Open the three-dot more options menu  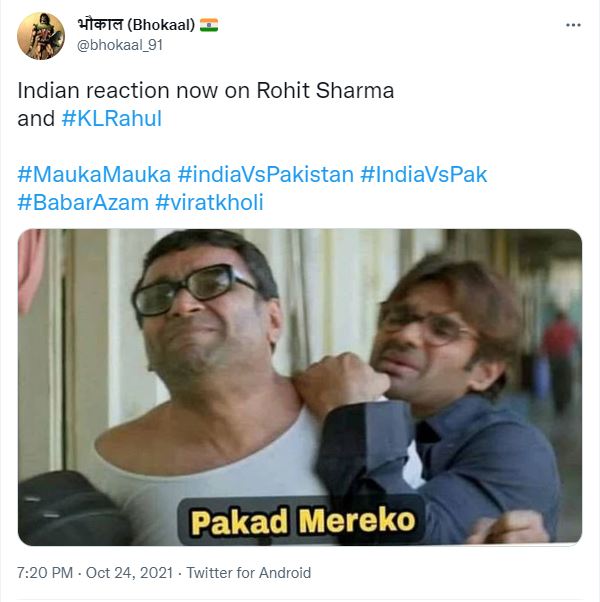[573, 25]
